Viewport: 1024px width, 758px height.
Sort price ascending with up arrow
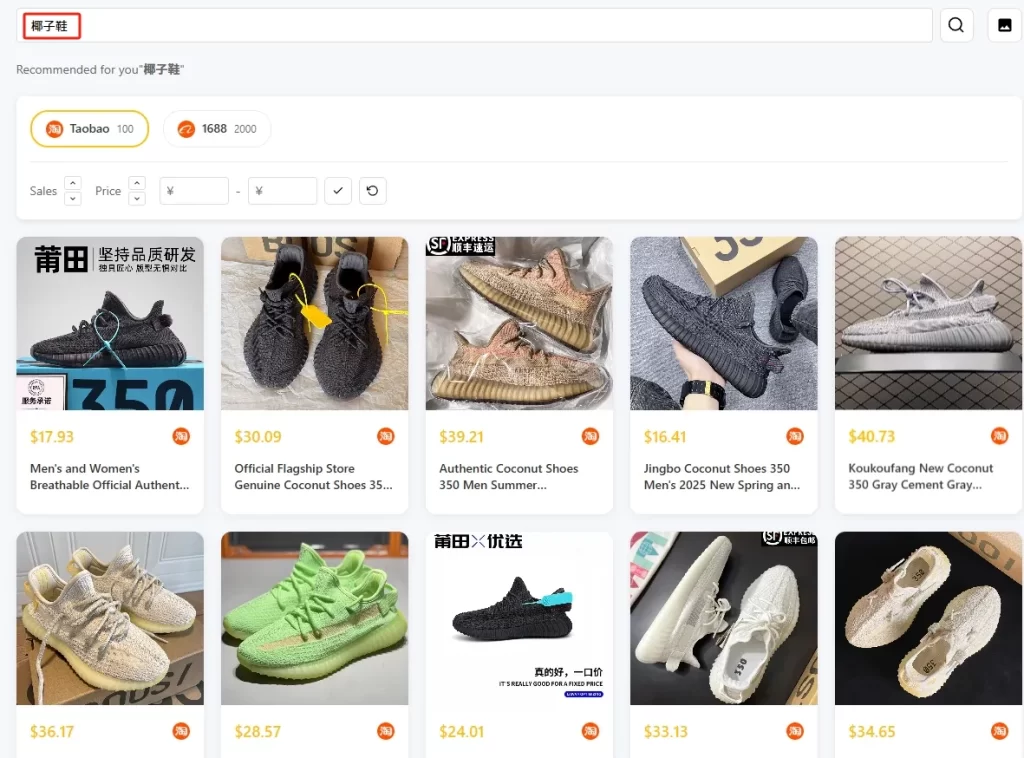(x=136, y=183)
